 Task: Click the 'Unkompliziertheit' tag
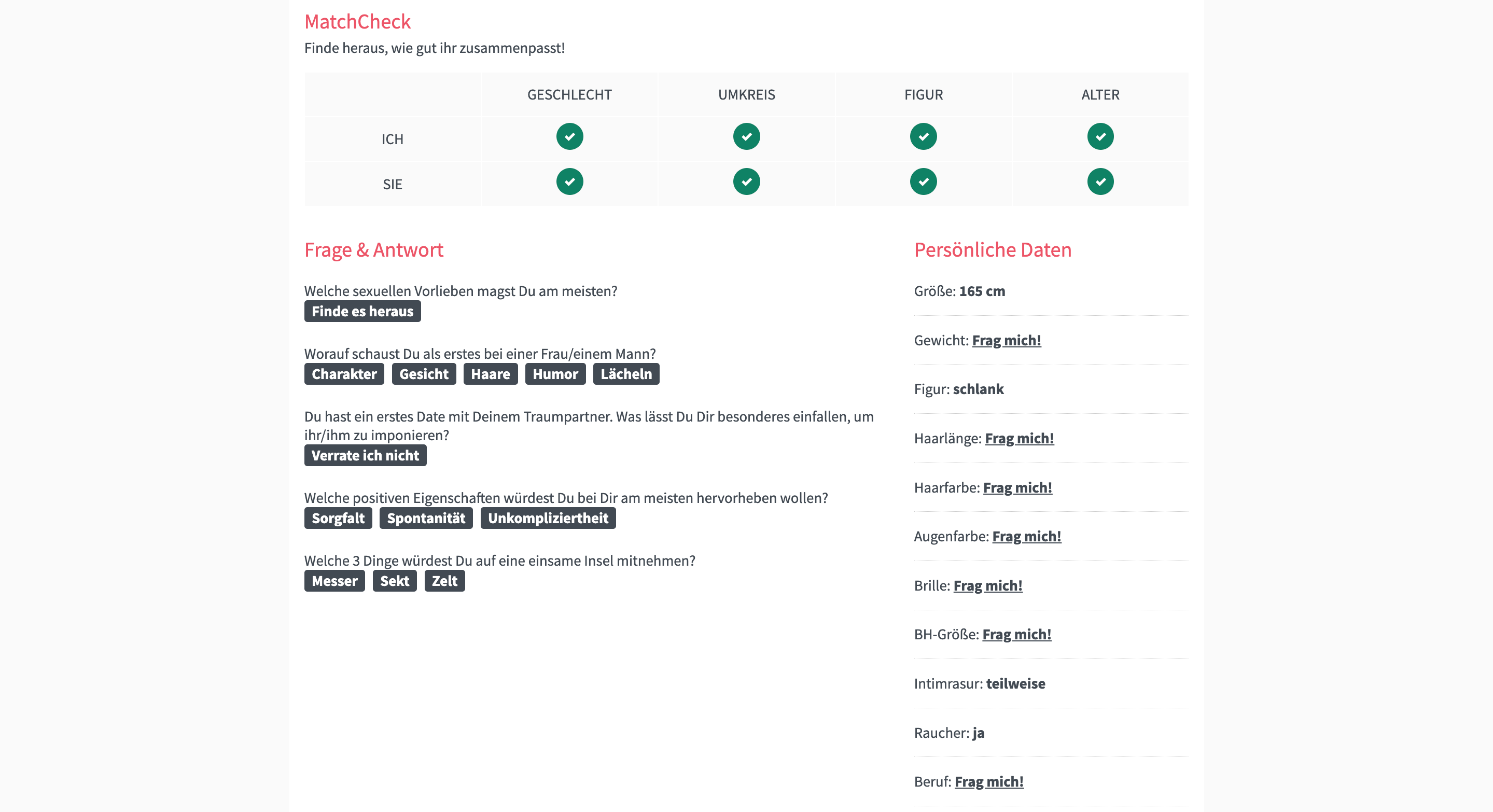(548, 518)
